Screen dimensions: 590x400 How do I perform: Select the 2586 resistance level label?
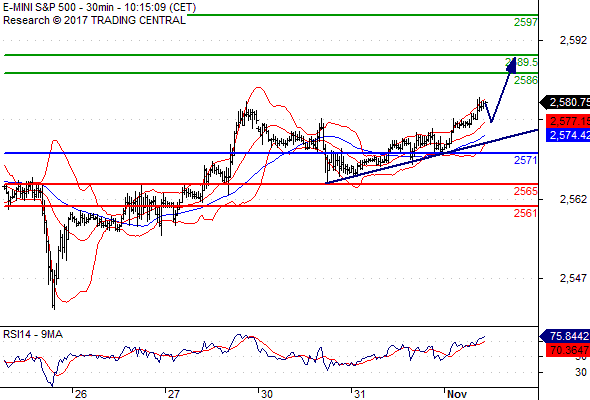point(526,80)
